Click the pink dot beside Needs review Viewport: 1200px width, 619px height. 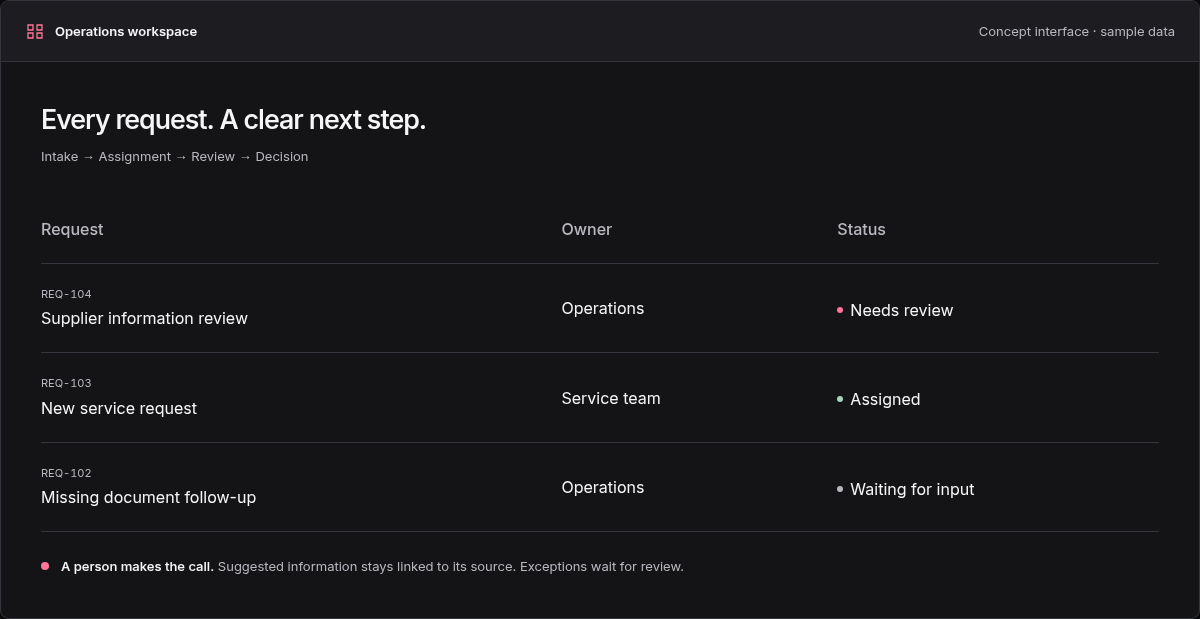pos(840,310)
